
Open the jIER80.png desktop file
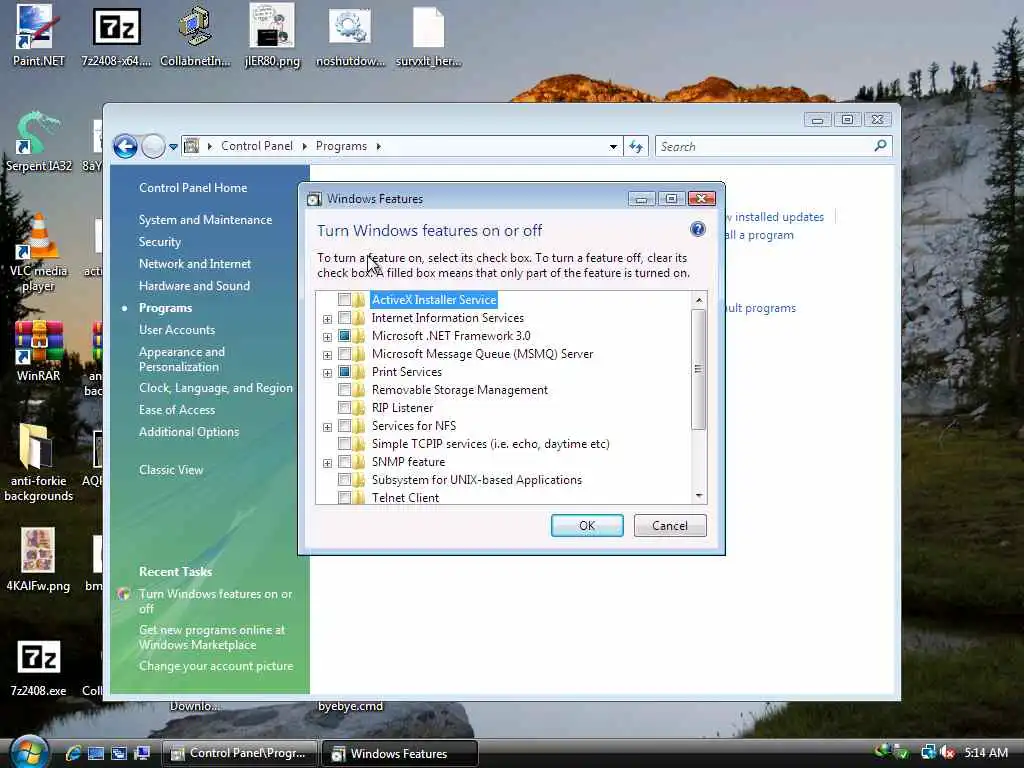coord(272,34)
